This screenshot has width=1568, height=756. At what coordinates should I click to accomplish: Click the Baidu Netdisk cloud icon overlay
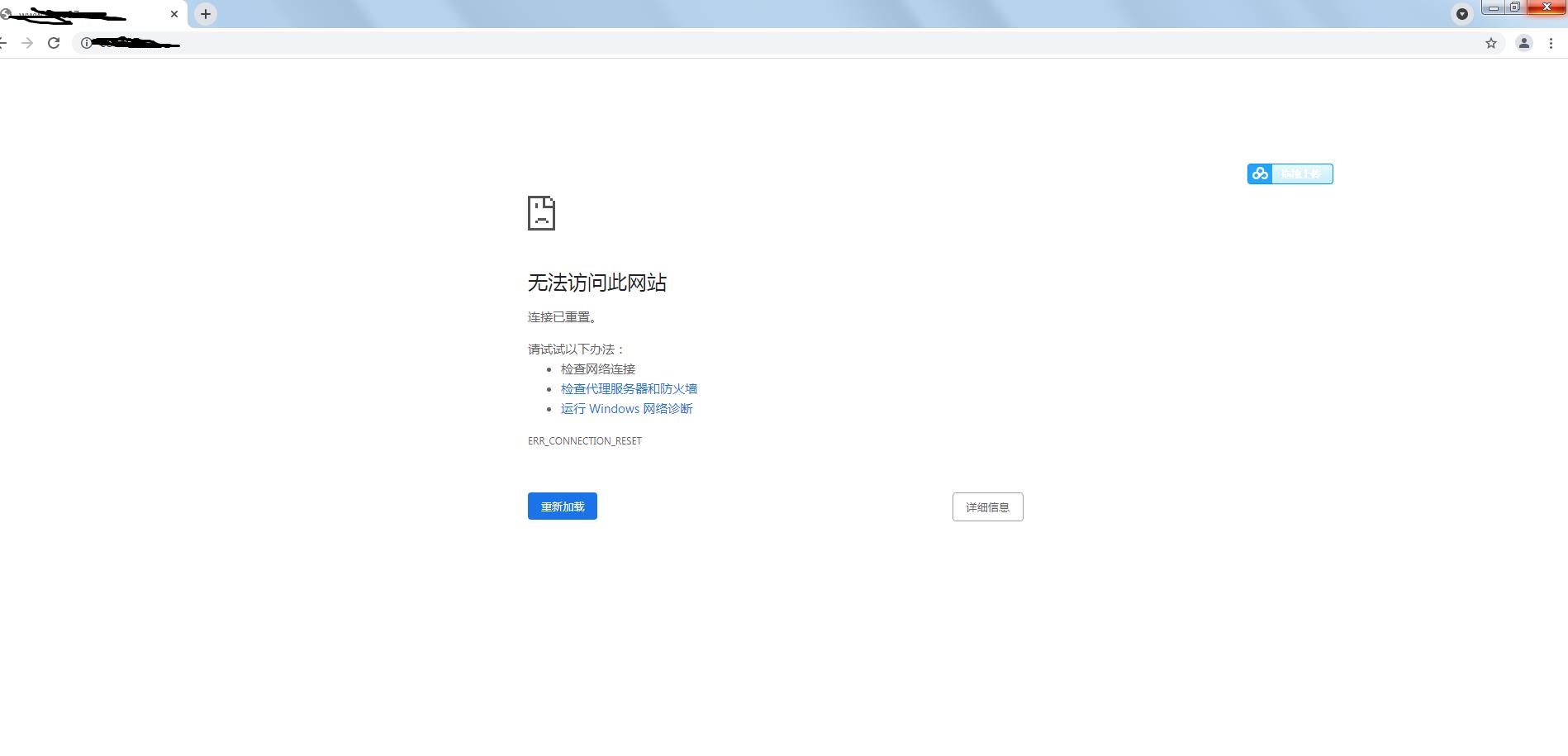[1260, 174]
